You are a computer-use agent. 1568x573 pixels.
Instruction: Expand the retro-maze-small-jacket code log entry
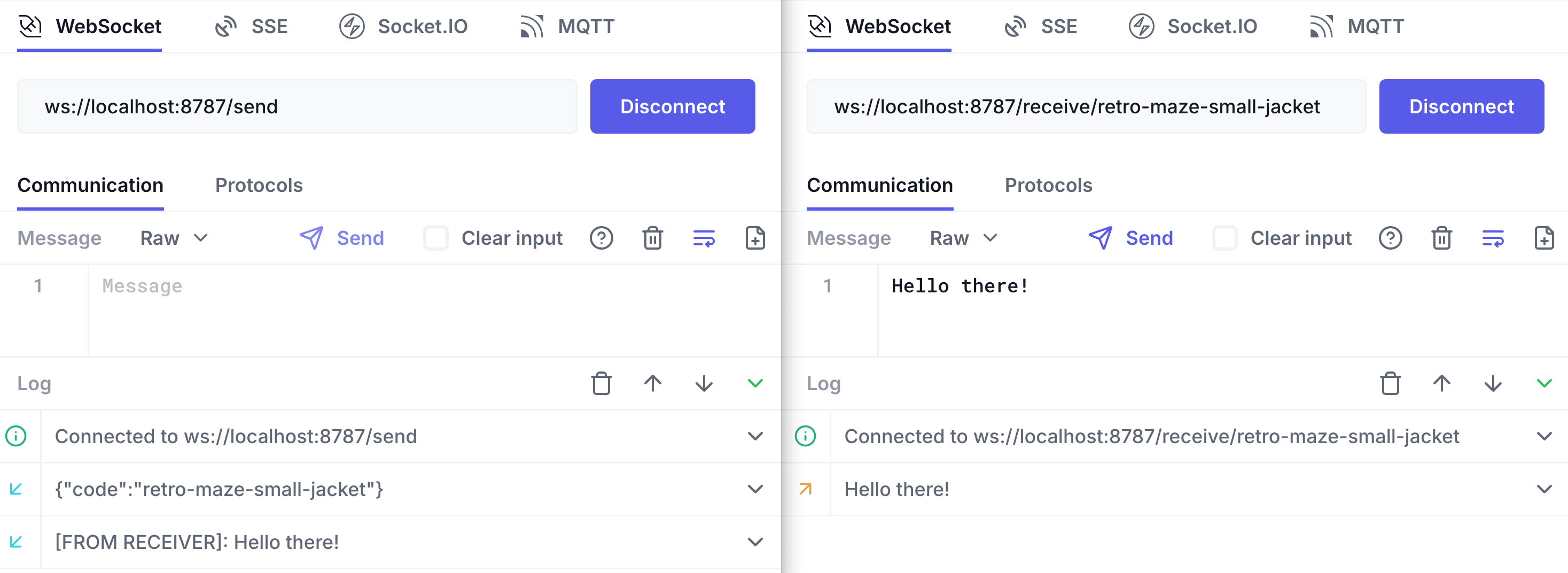tap(755, 489)
